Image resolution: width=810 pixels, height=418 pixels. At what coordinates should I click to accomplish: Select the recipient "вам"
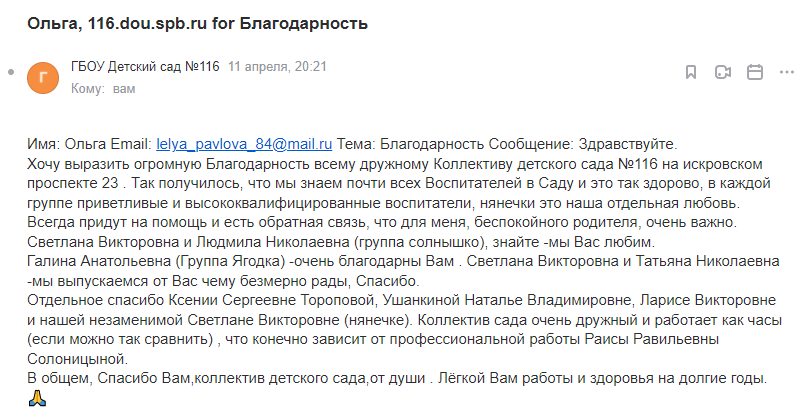(124, 89)
